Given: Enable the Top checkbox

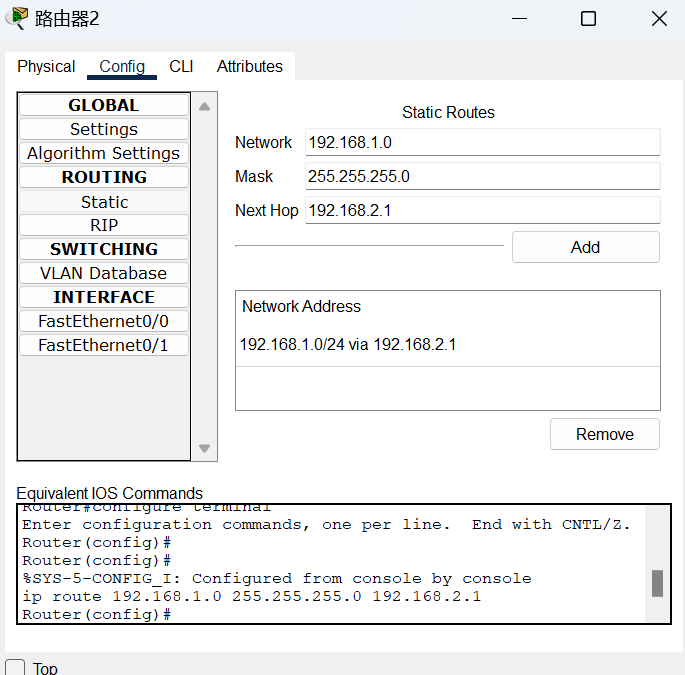Looking at the screenshot, I should tap(16, 667).
